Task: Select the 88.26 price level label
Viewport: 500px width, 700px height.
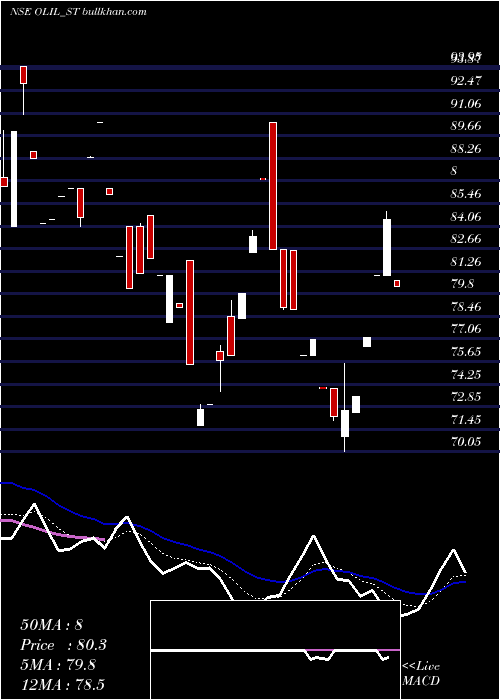Action: (x=466, y=149)
